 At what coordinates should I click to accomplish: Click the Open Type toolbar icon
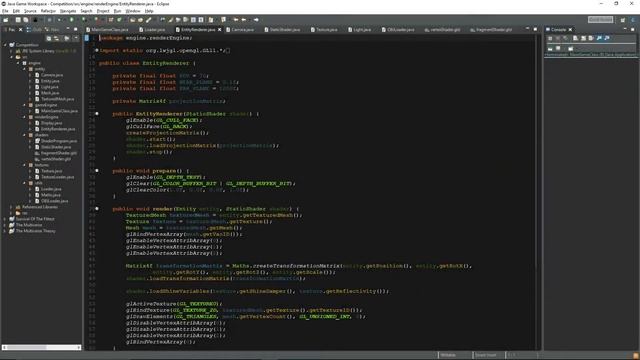[x=133, y=20]
